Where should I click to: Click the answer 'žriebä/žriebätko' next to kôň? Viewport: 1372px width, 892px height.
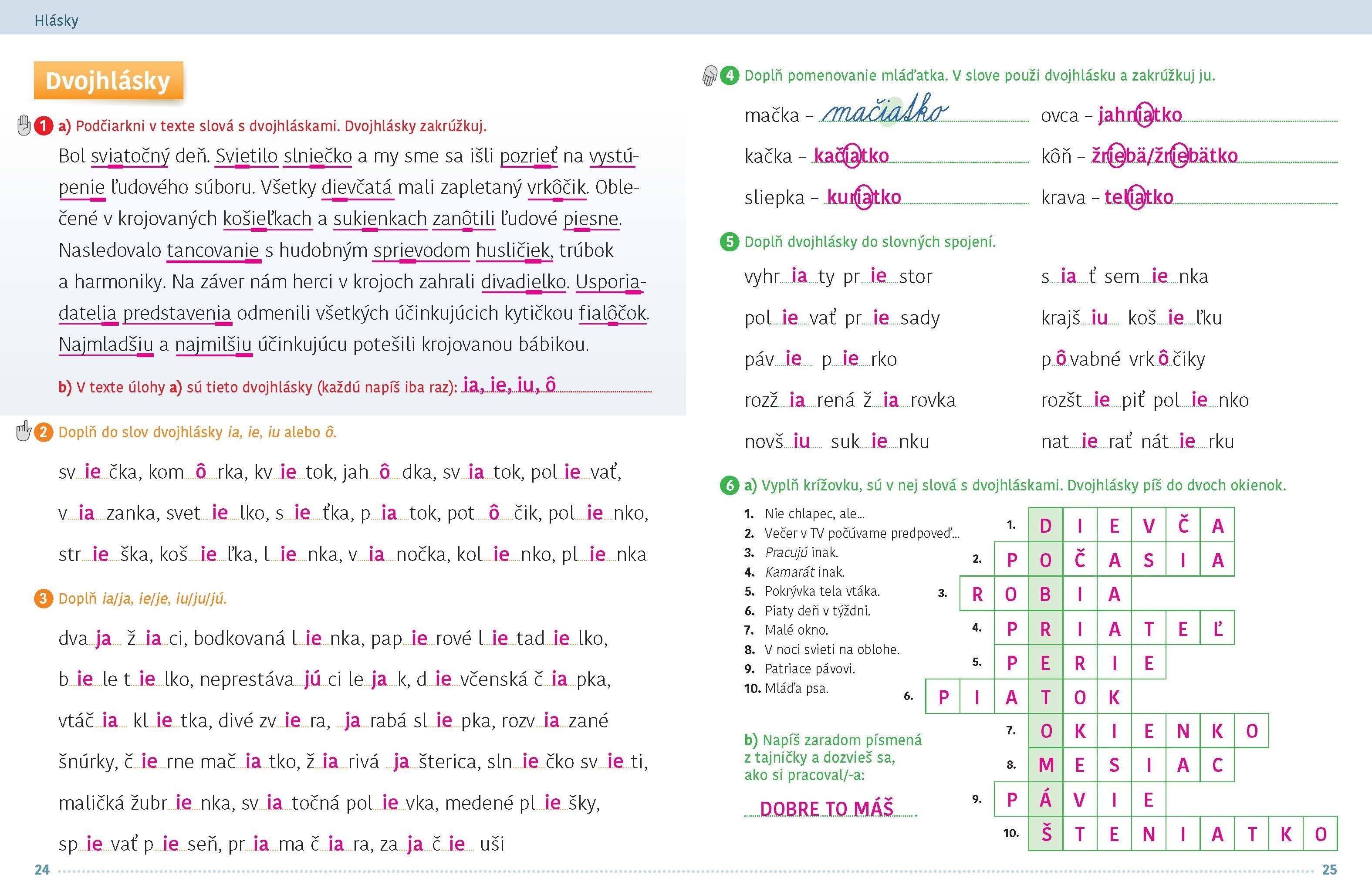pyautogui.click(x=1165, y=155)
